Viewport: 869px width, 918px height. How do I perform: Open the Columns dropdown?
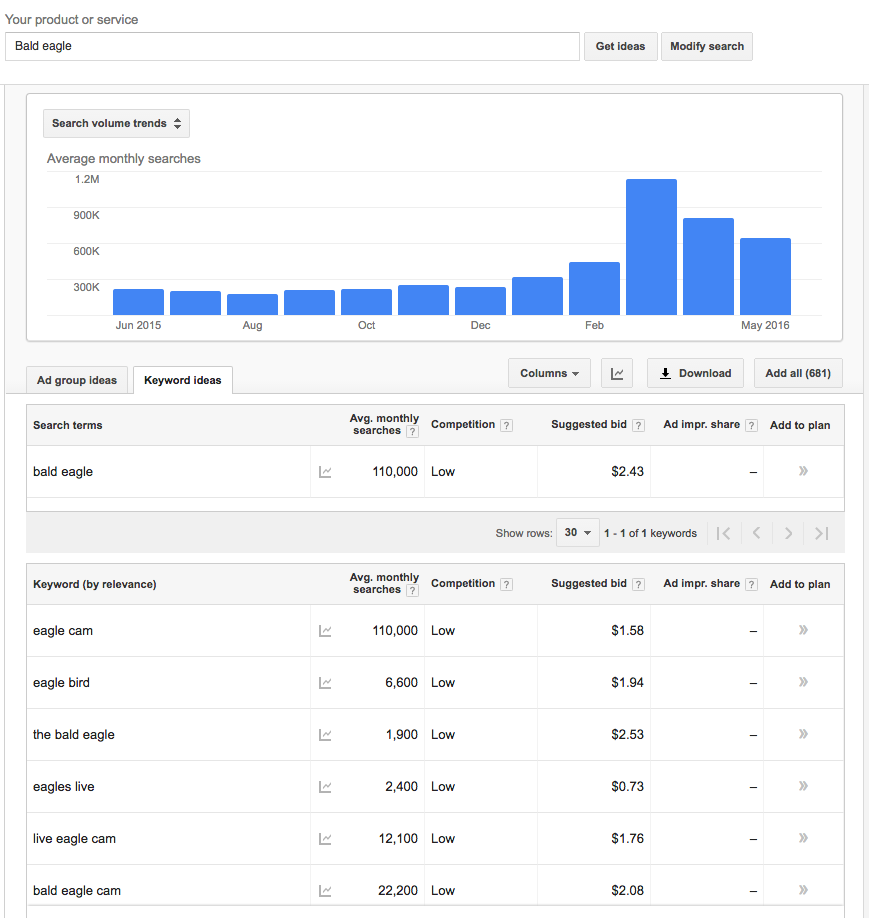point(549,374)
